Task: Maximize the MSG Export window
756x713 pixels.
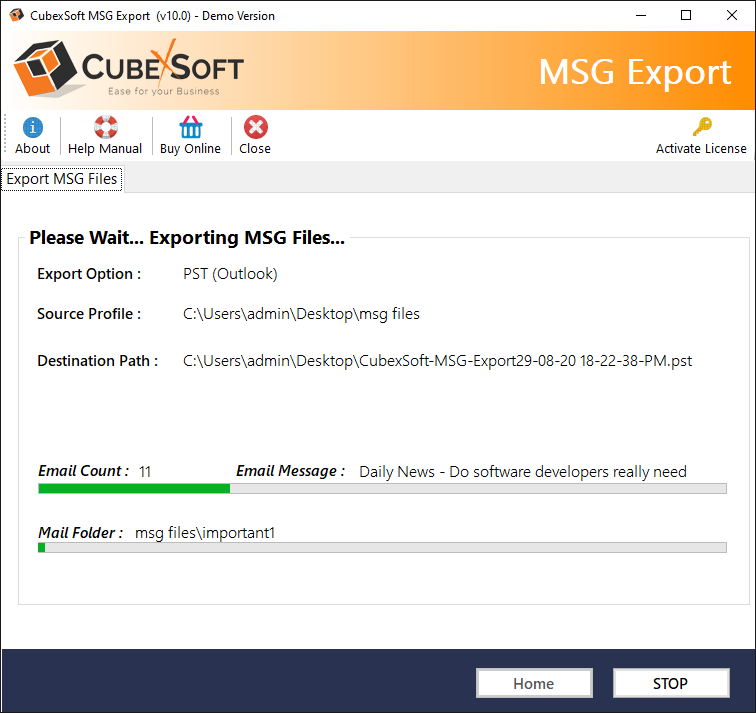Action: coord(686,15)
